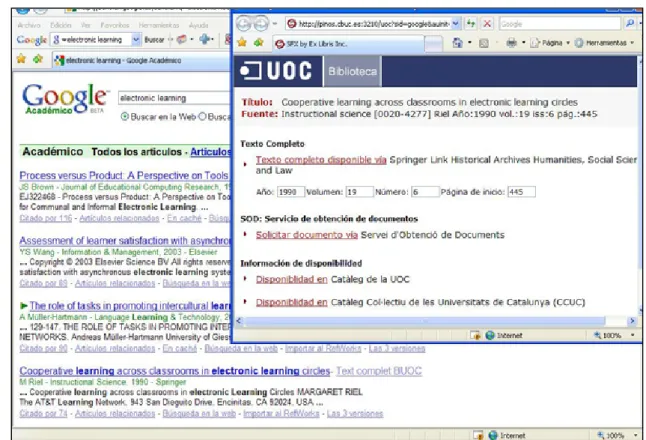
Task: Refresh the UOC page
Action: (470, 24)
